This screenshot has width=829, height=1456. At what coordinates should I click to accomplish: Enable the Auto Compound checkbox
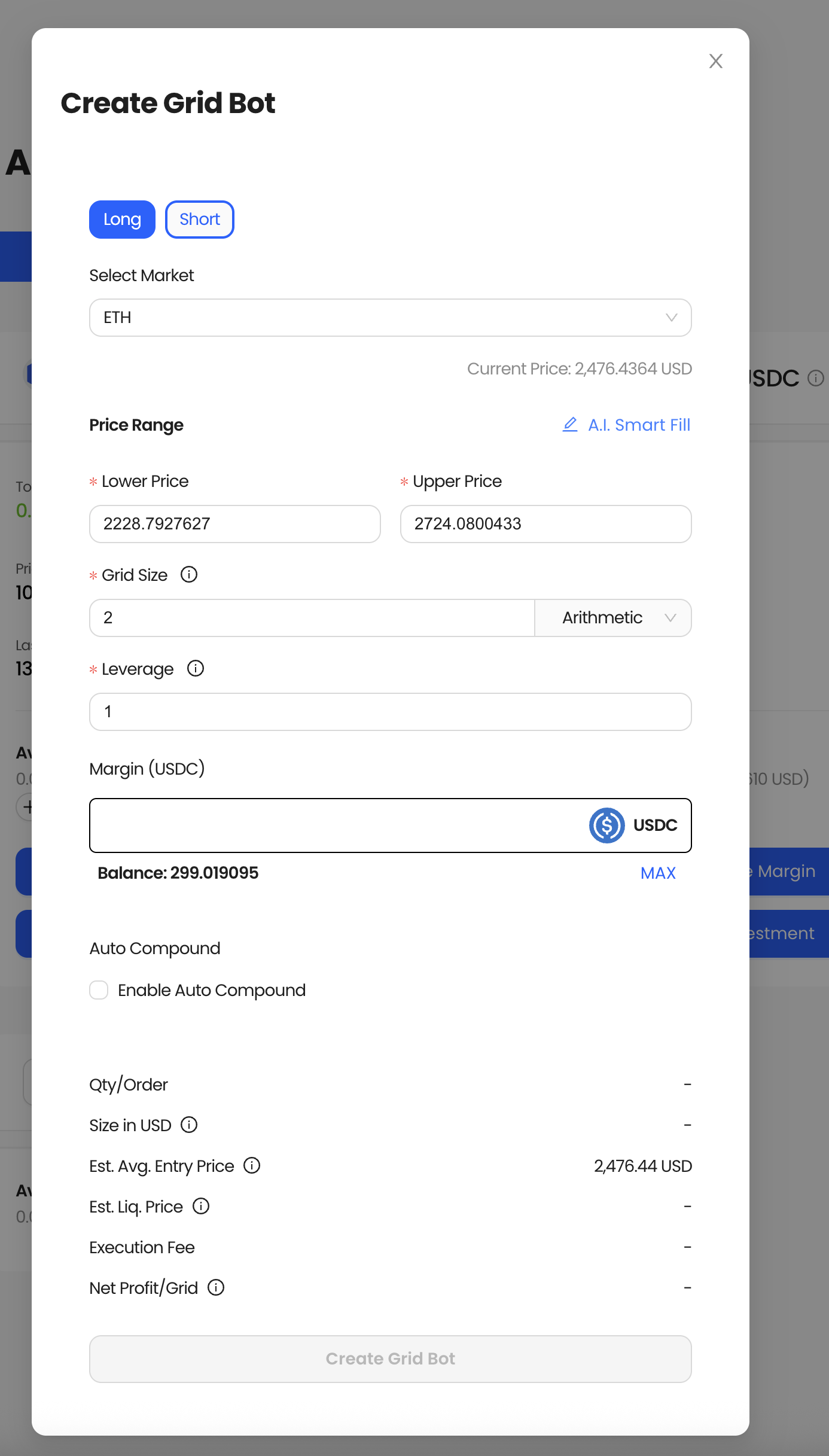[99, 990]
